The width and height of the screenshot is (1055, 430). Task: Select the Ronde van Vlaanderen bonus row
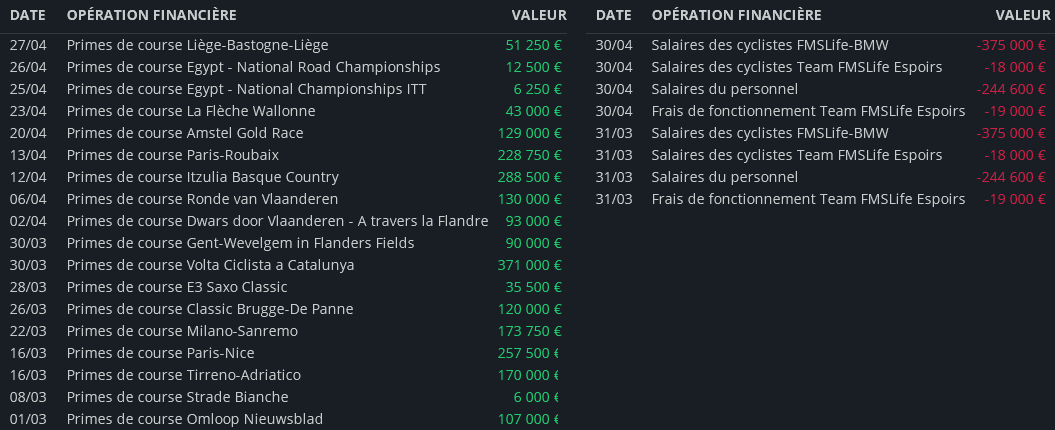click(202, 199)
